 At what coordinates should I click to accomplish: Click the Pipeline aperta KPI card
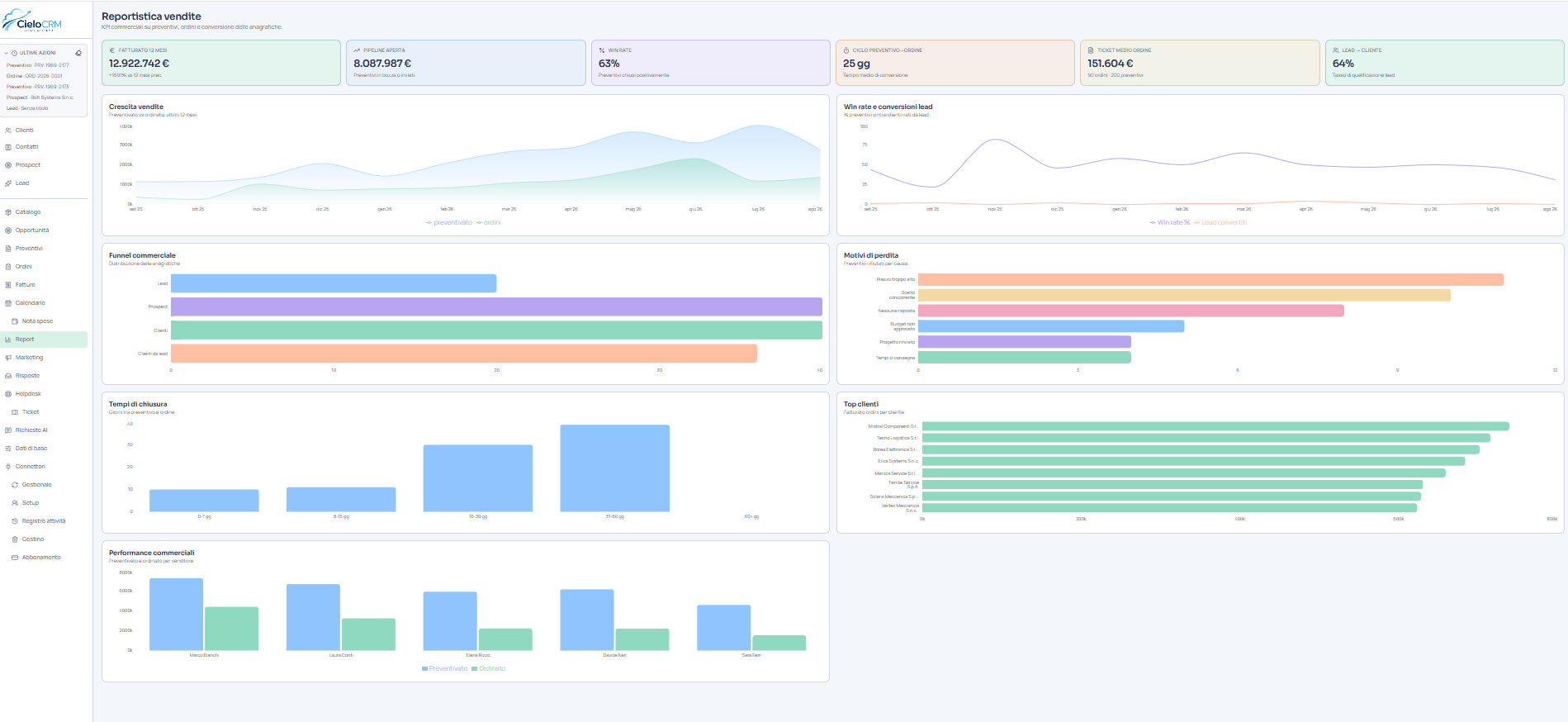(466, 63)
